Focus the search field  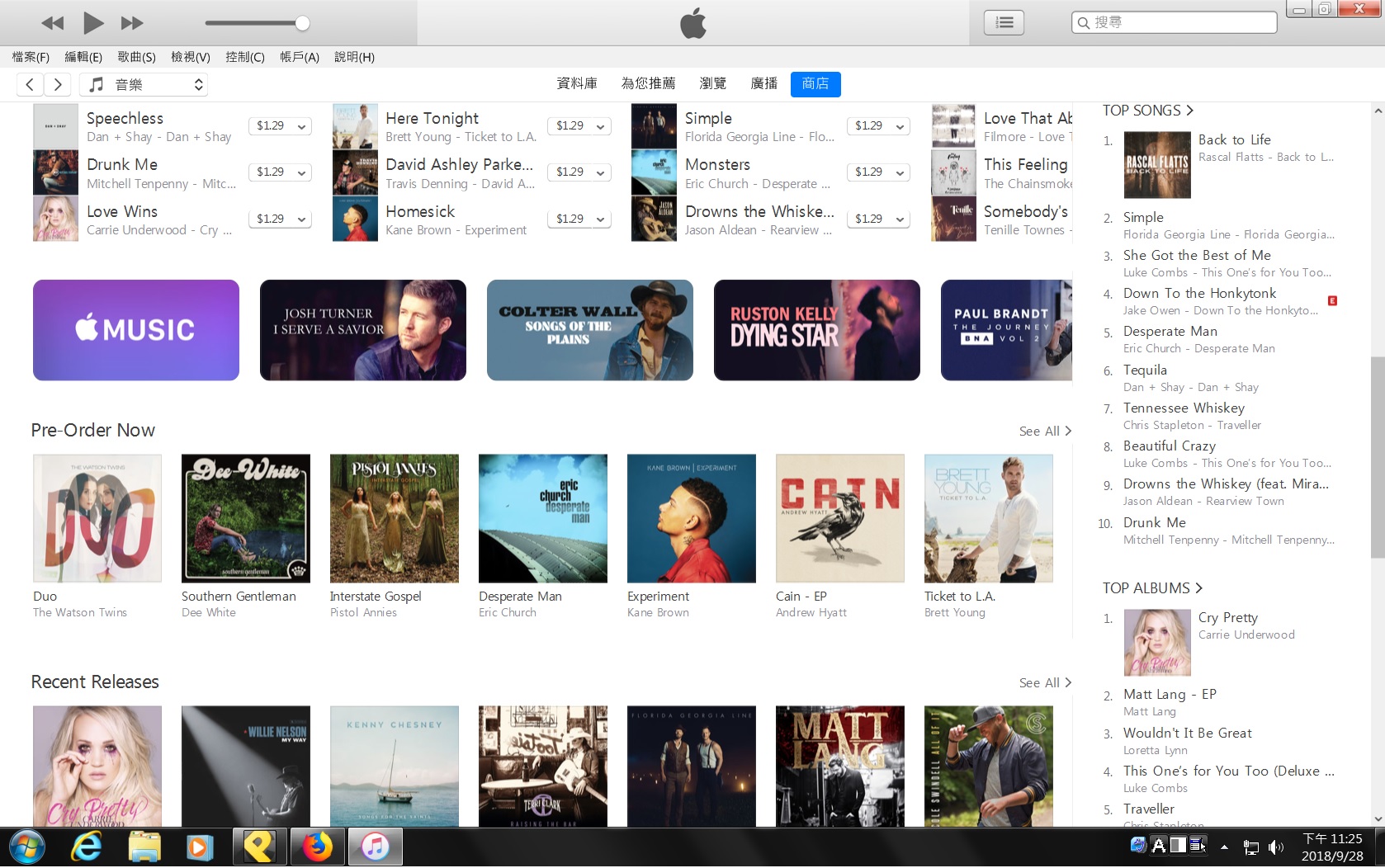coord(1174,22)
